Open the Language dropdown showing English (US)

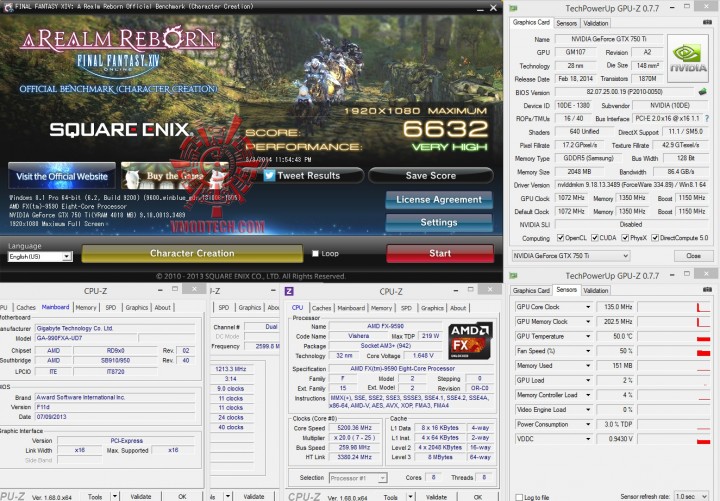pos(67,256)
